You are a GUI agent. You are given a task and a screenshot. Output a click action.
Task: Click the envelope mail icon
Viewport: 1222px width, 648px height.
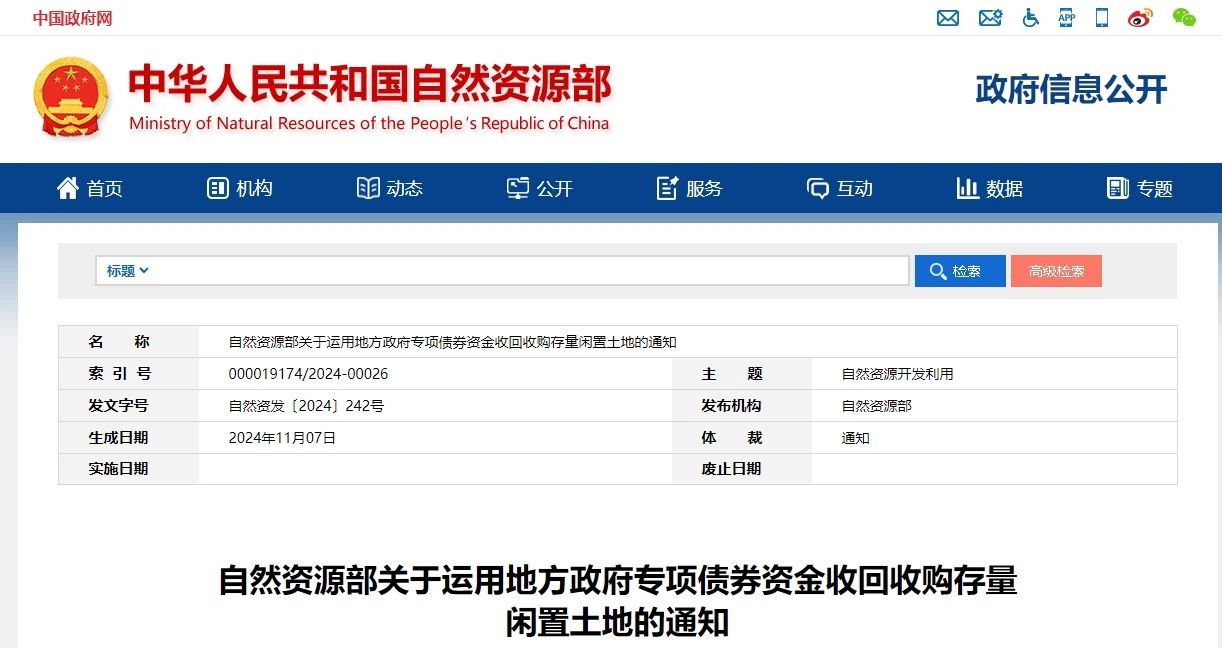(947, 18)
